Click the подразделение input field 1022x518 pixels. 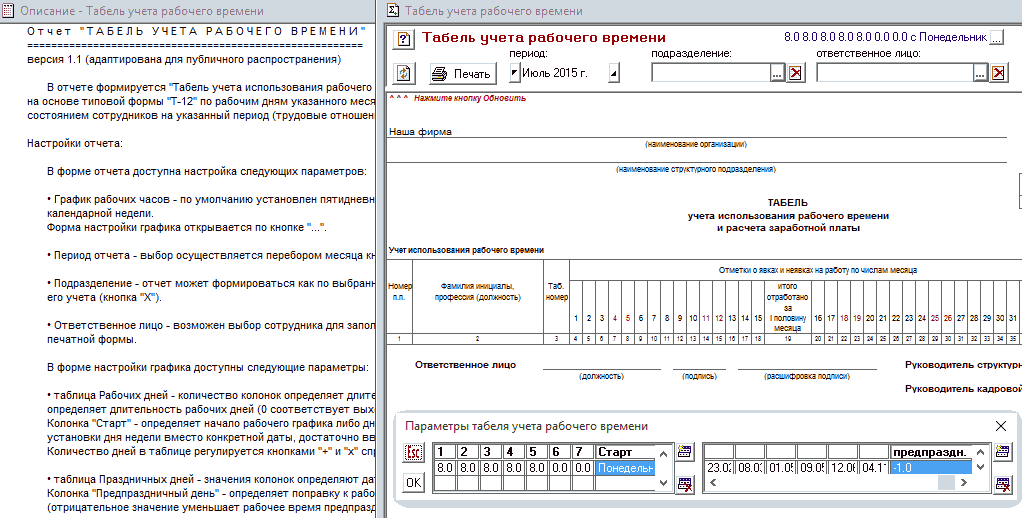711,73
